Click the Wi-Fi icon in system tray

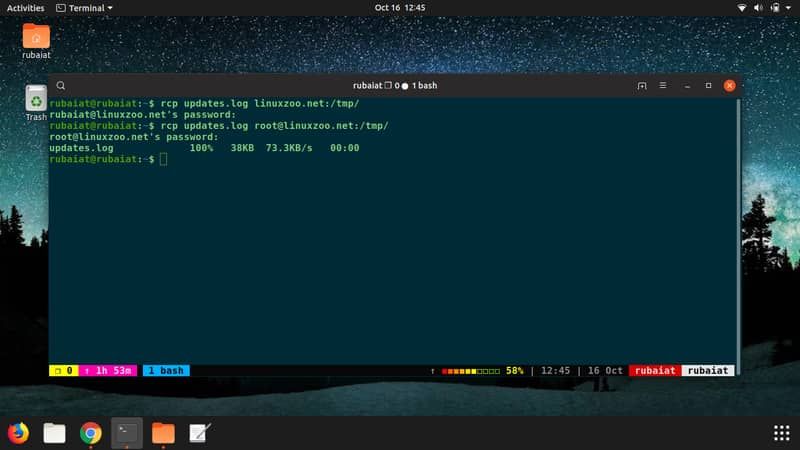point(743,7)
